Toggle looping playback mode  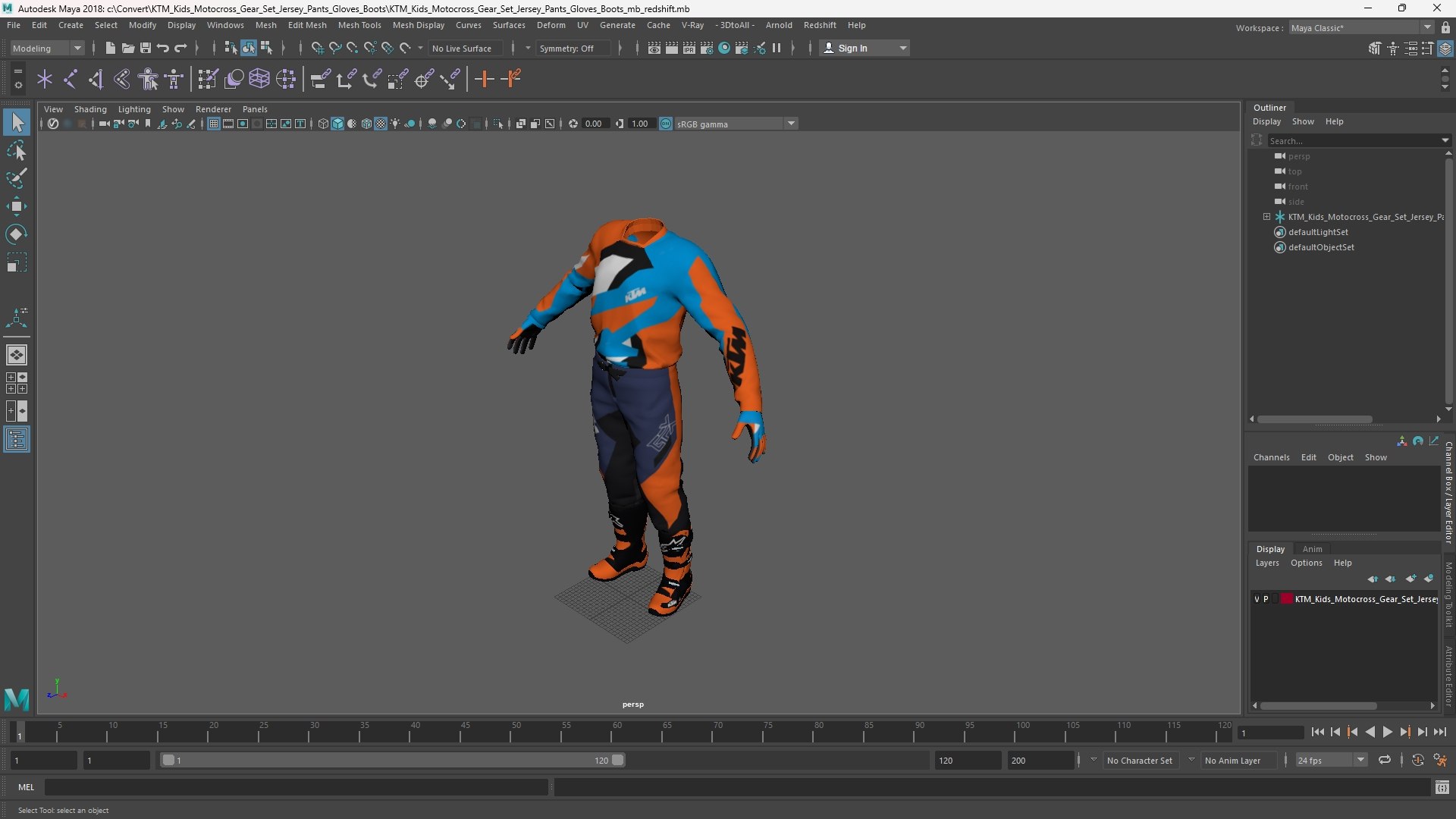pyautogui.click(x=1385, y=760)
